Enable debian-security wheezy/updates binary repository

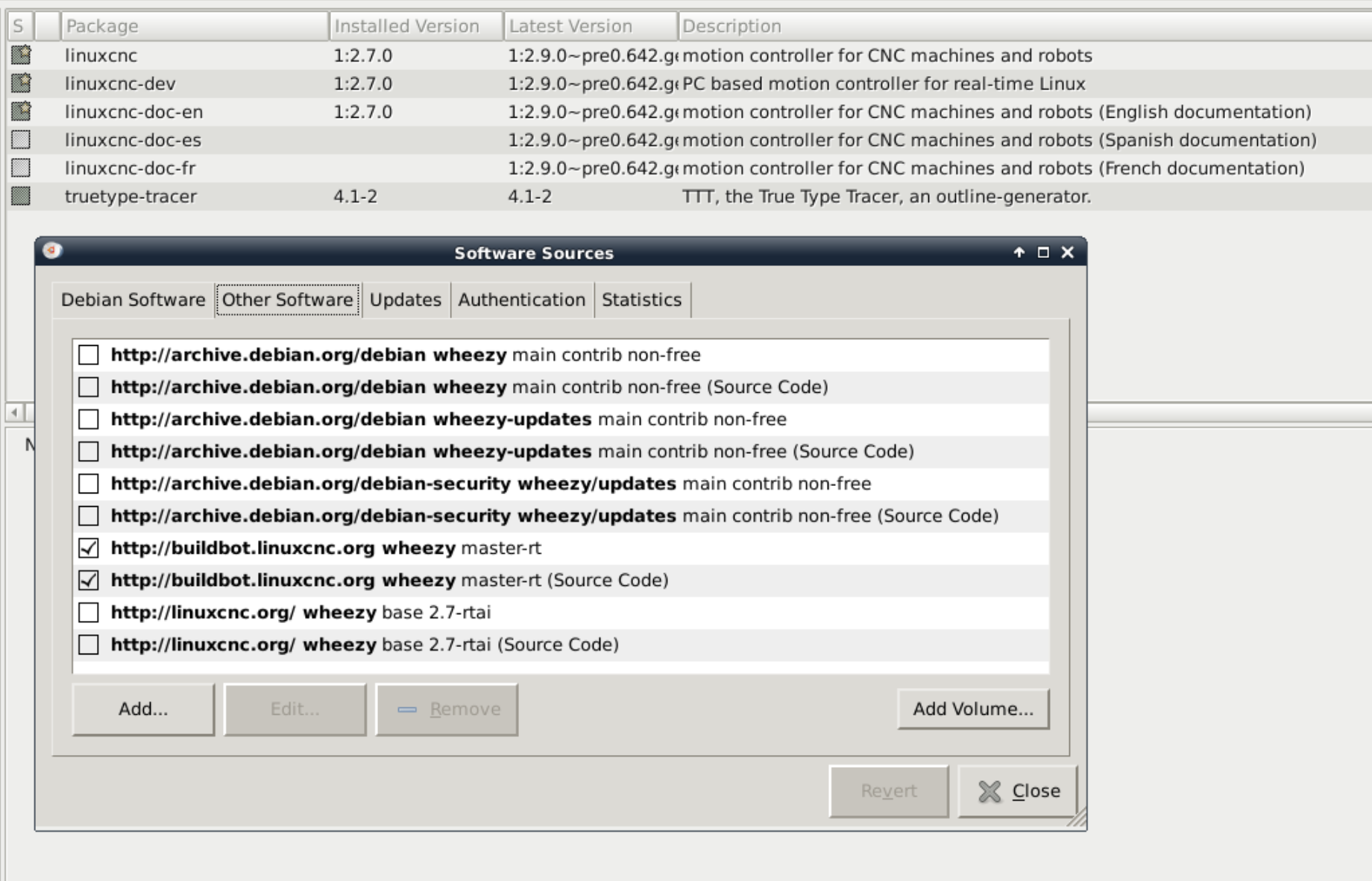(89, 484)
